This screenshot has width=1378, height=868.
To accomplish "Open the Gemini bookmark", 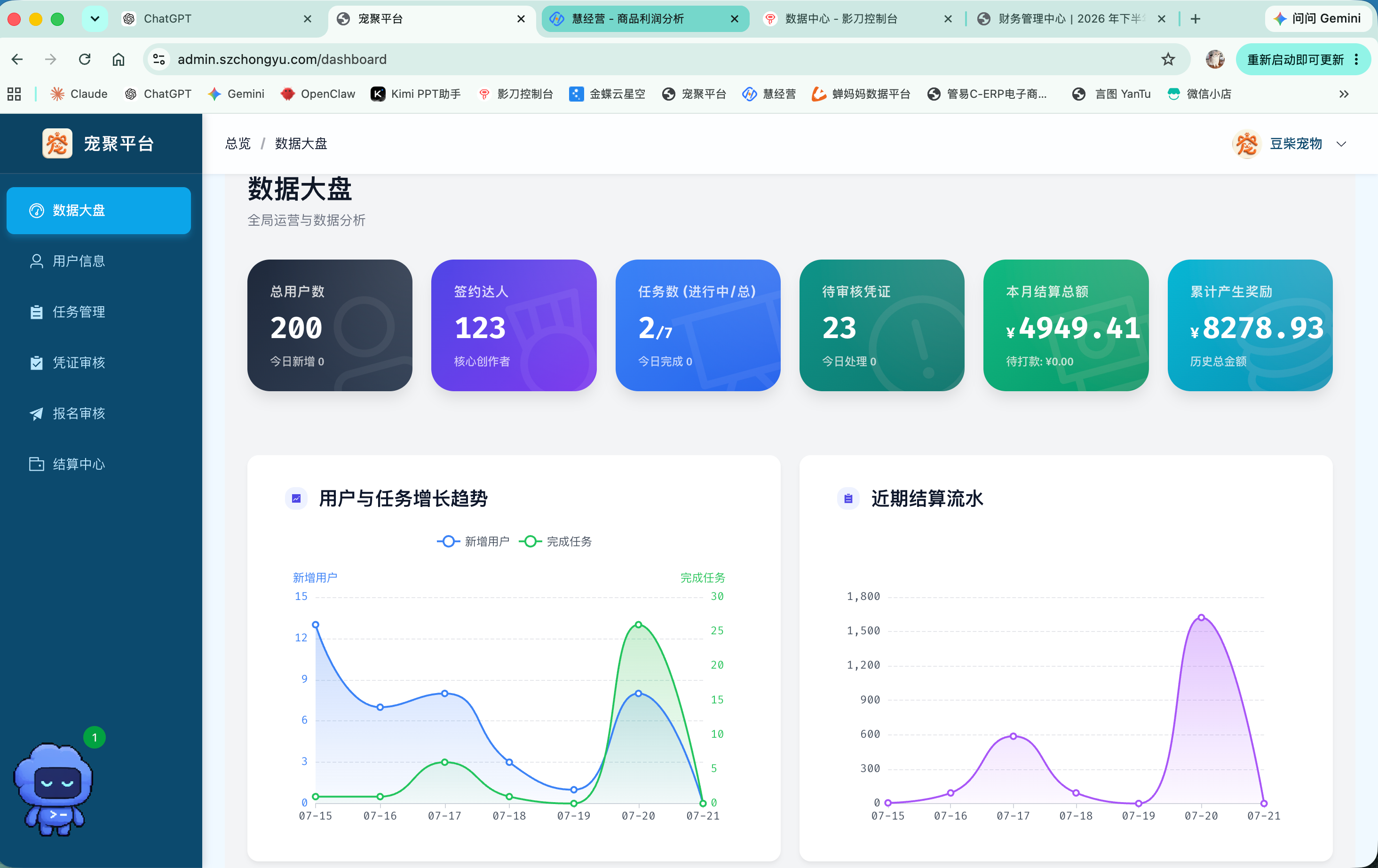I will coord(236,94).
